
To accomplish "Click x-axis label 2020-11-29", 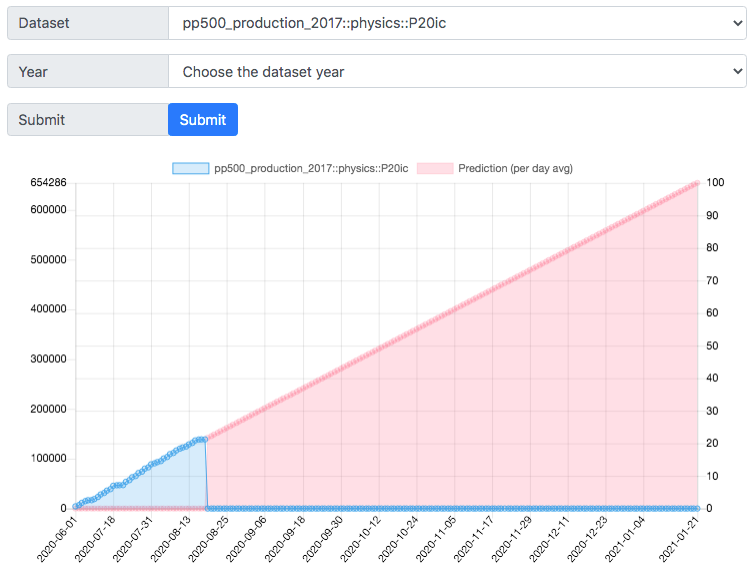I will point(512,539).
